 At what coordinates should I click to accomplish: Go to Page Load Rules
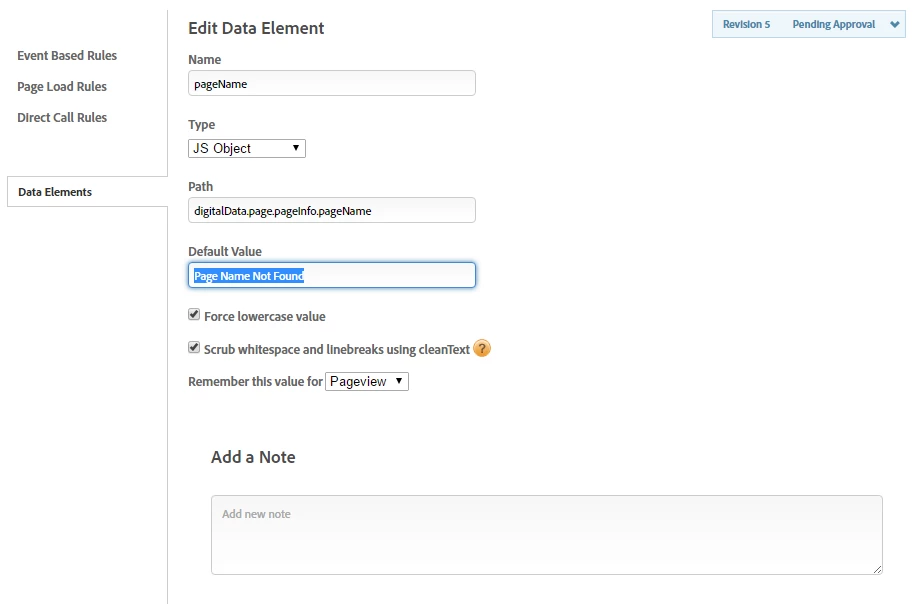(62, 87)
